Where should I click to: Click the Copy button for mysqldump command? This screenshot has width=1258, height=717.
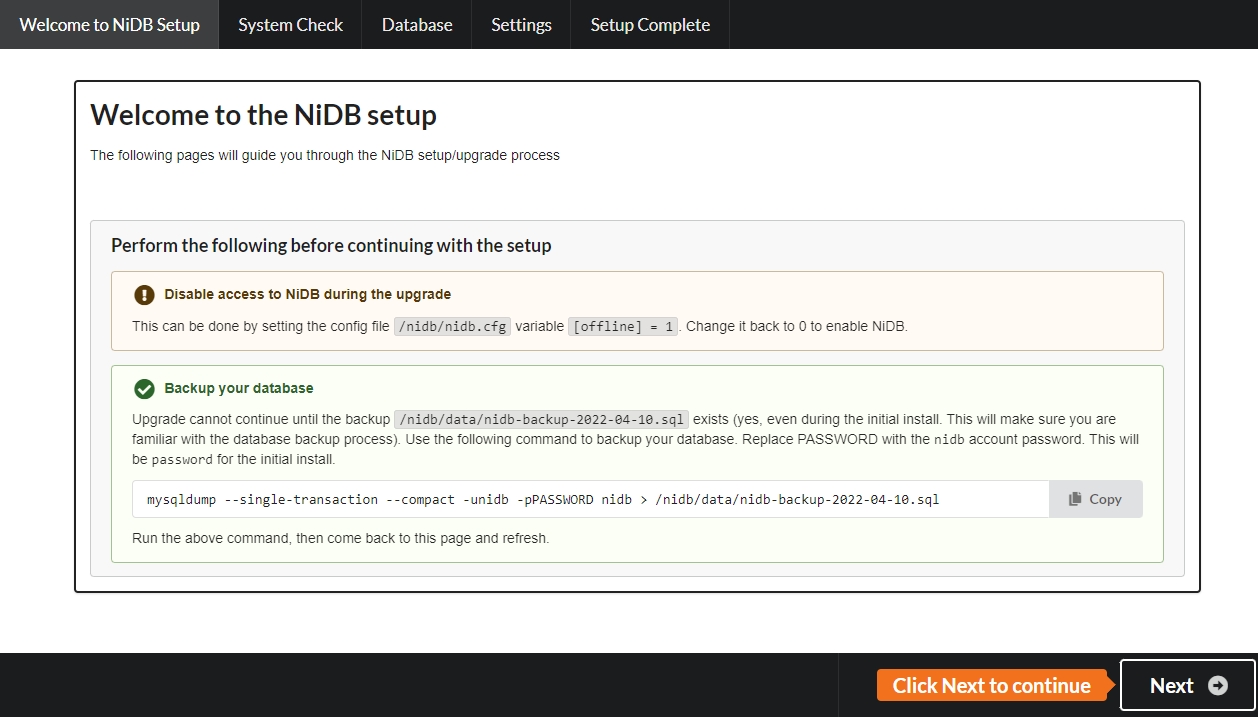pyautogui.click(x=1095, y=499)
